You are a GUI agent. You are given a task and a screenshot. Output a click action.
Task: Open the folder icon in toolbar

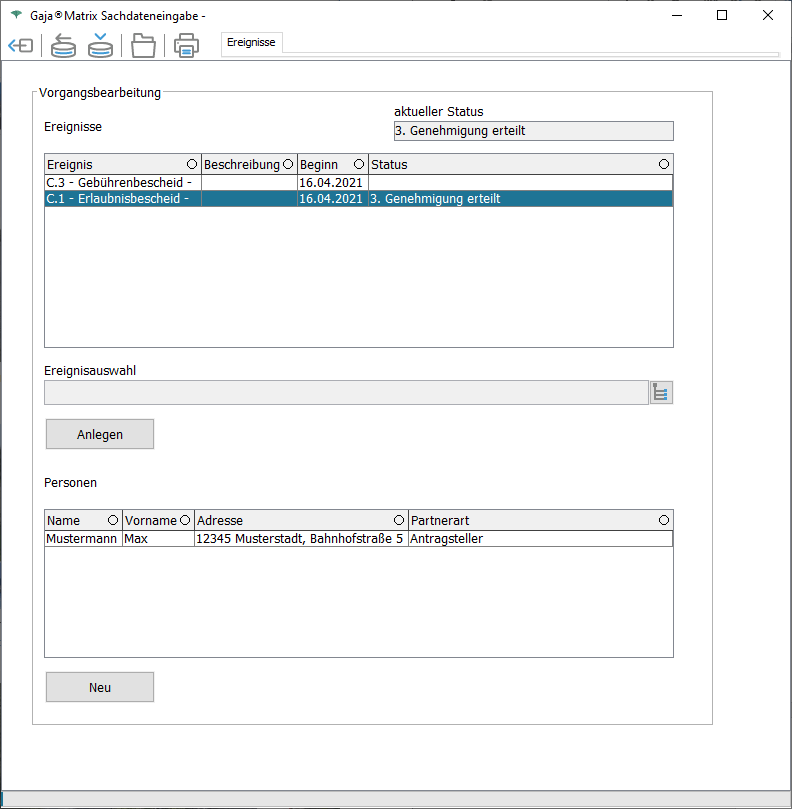[144, 46]
